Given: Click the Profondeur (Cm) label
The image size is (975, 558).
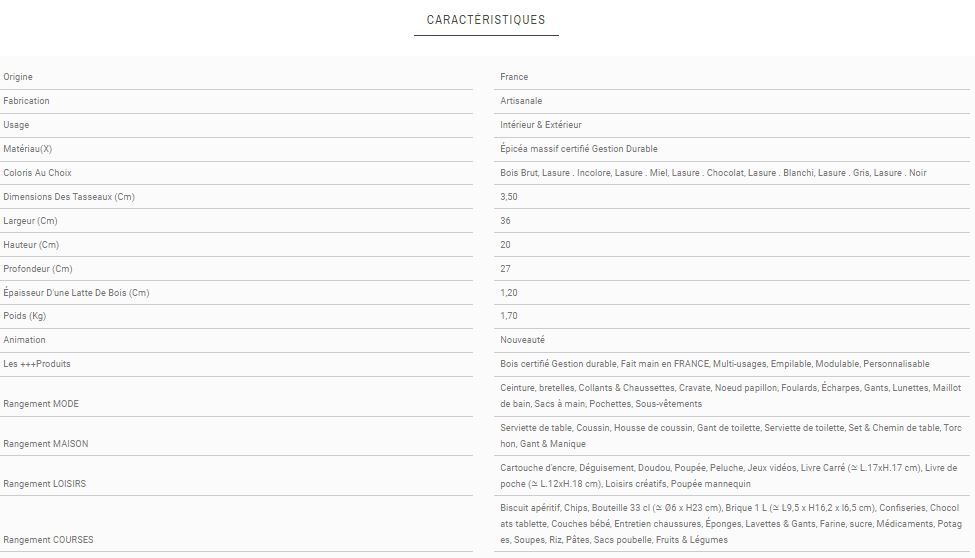Looking at the screenshot, I should (x=38, y=269).
